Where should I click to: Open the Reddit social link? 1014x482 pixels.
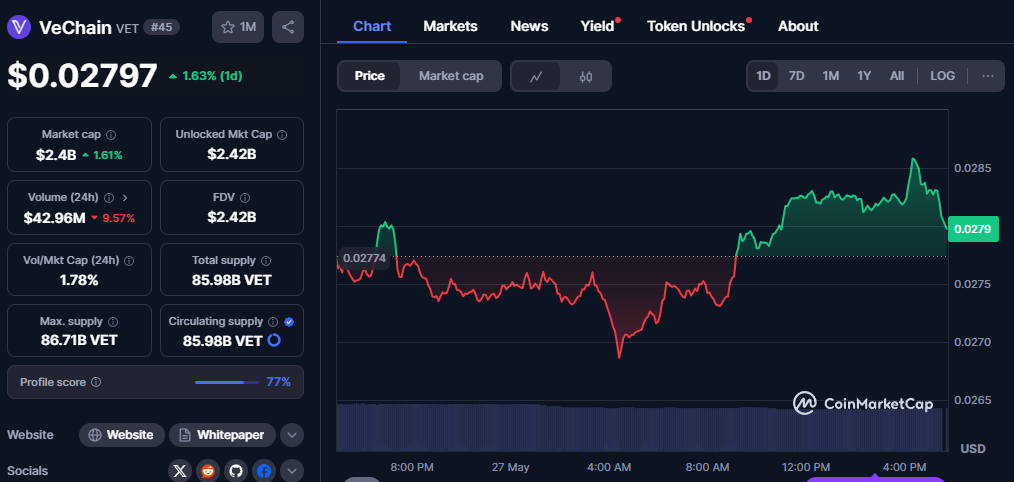pos(208,471)
